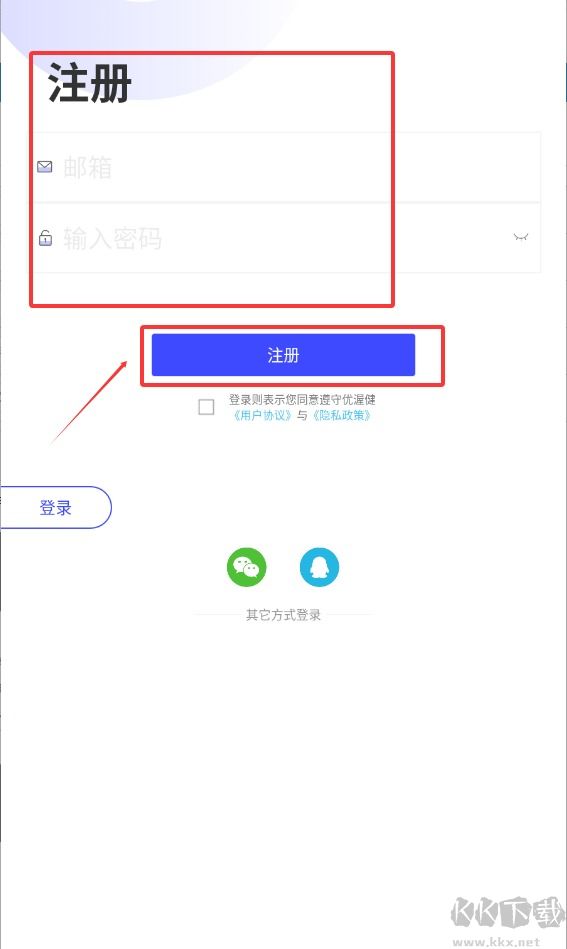The width and height of the screenshot is (567, 949).
Task: Submit with the blue 注册 button
Action: click(x=283, y=355)
